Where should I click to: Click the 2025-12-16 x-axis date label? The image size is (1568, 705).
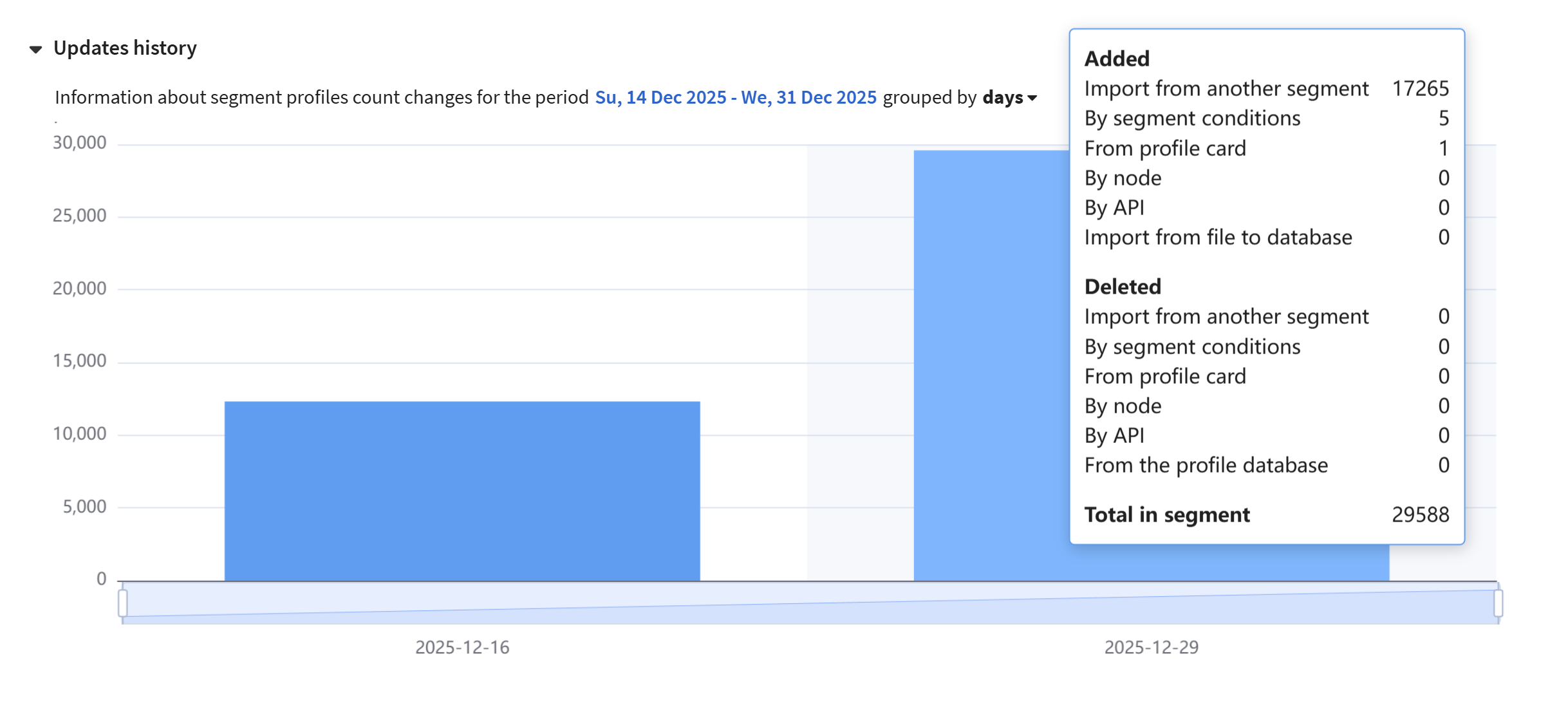coord(462,647)
